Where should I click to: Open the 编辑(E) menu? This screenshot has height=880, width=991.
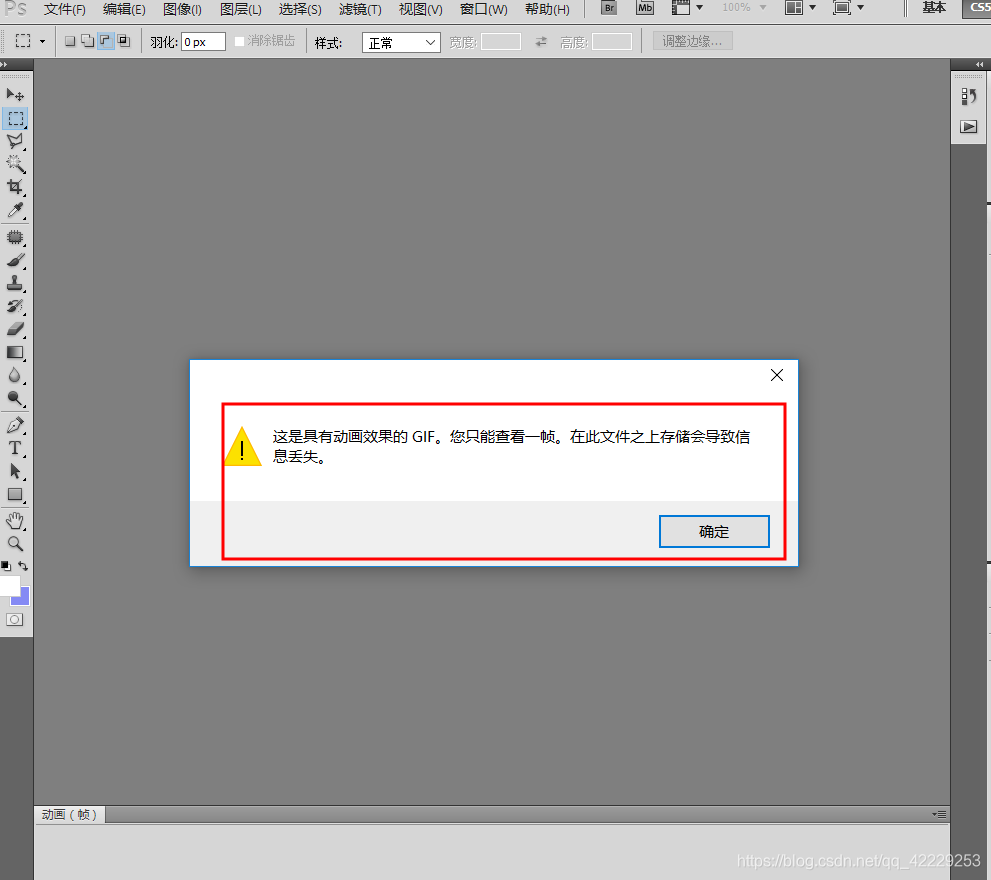[x=124, y=9]
